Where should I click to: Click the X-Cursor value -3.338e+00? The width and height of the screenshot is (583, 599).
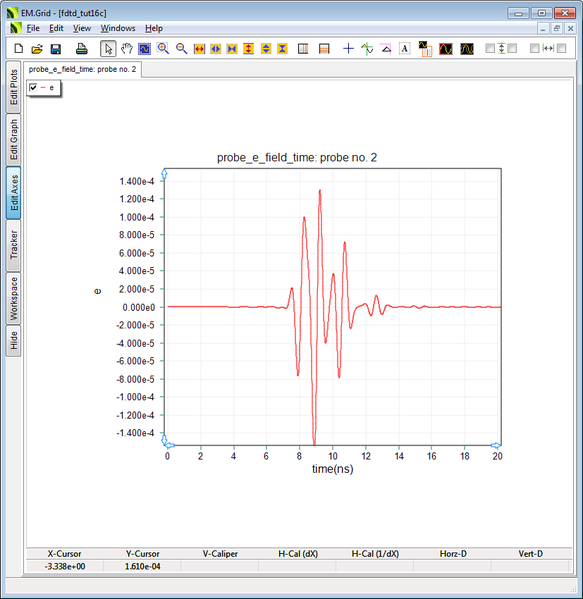point(65,567)
